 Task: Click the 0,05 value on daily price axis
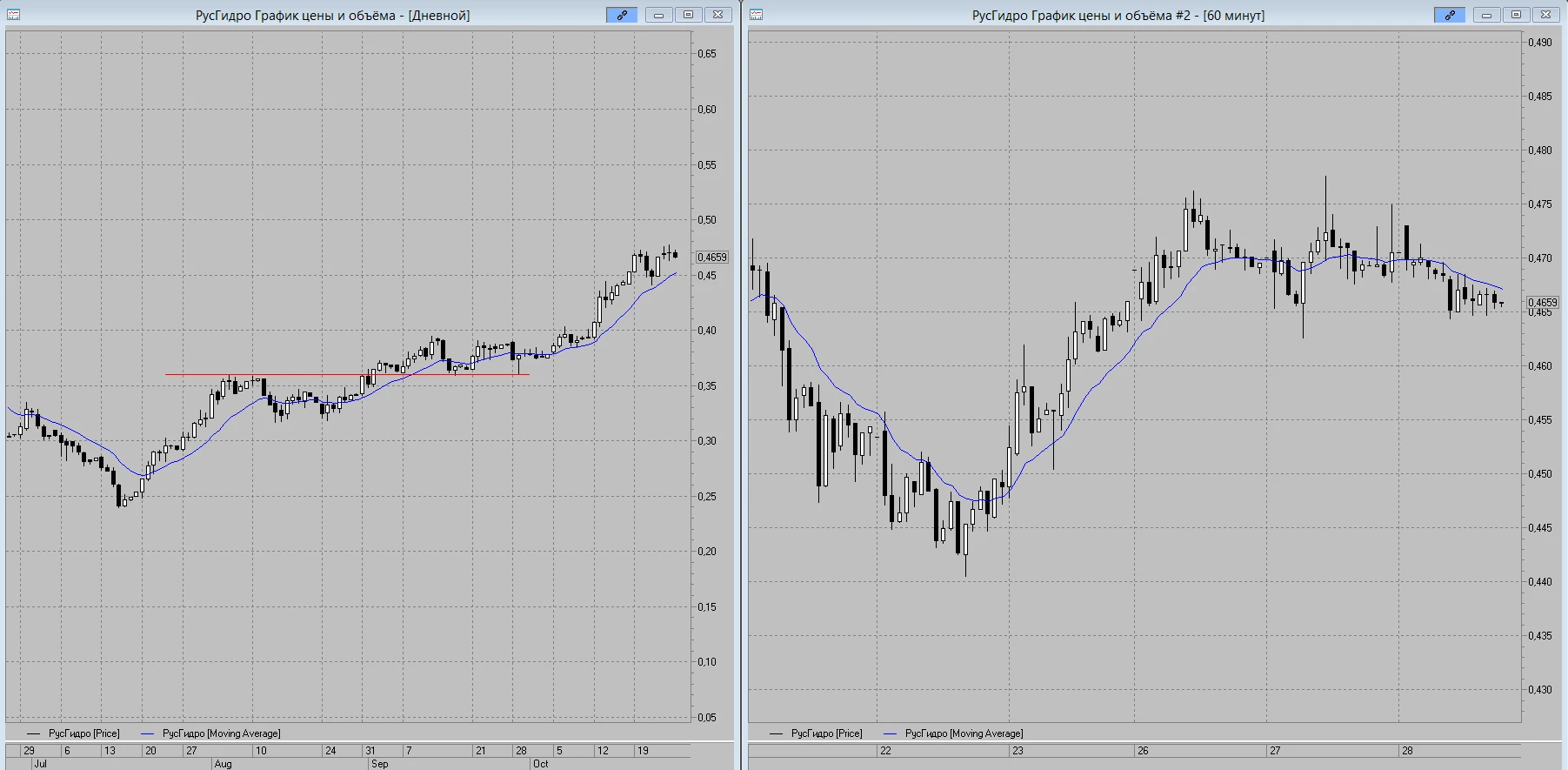(x=707, y=718)
